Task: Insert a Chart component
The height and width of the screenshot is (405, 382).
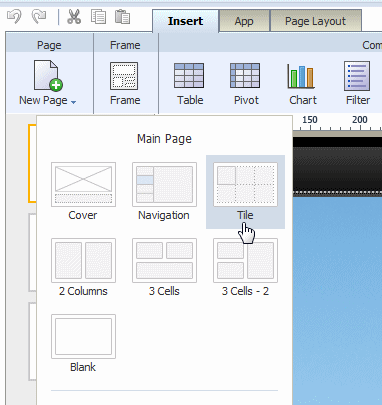Action: [302, 83]
